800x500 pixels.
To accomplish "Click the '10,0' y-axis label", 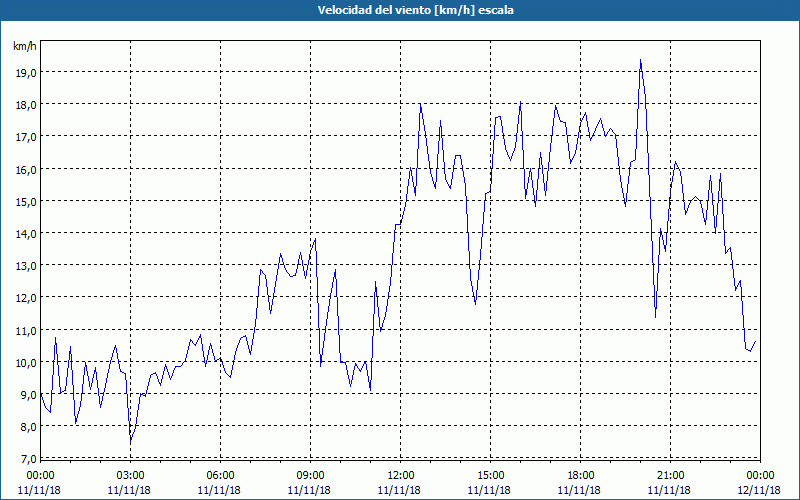I will [x=26, y=363].
